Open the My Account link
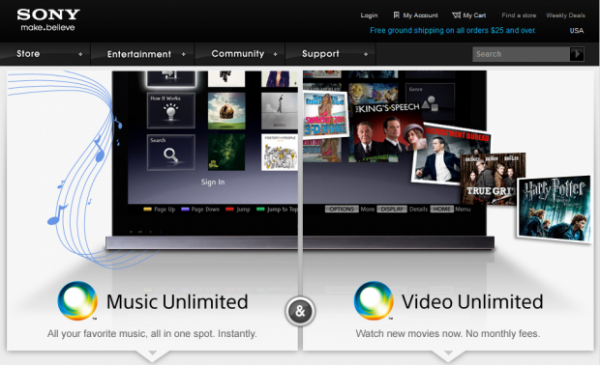The image size is (600, 365). point(420,15)
